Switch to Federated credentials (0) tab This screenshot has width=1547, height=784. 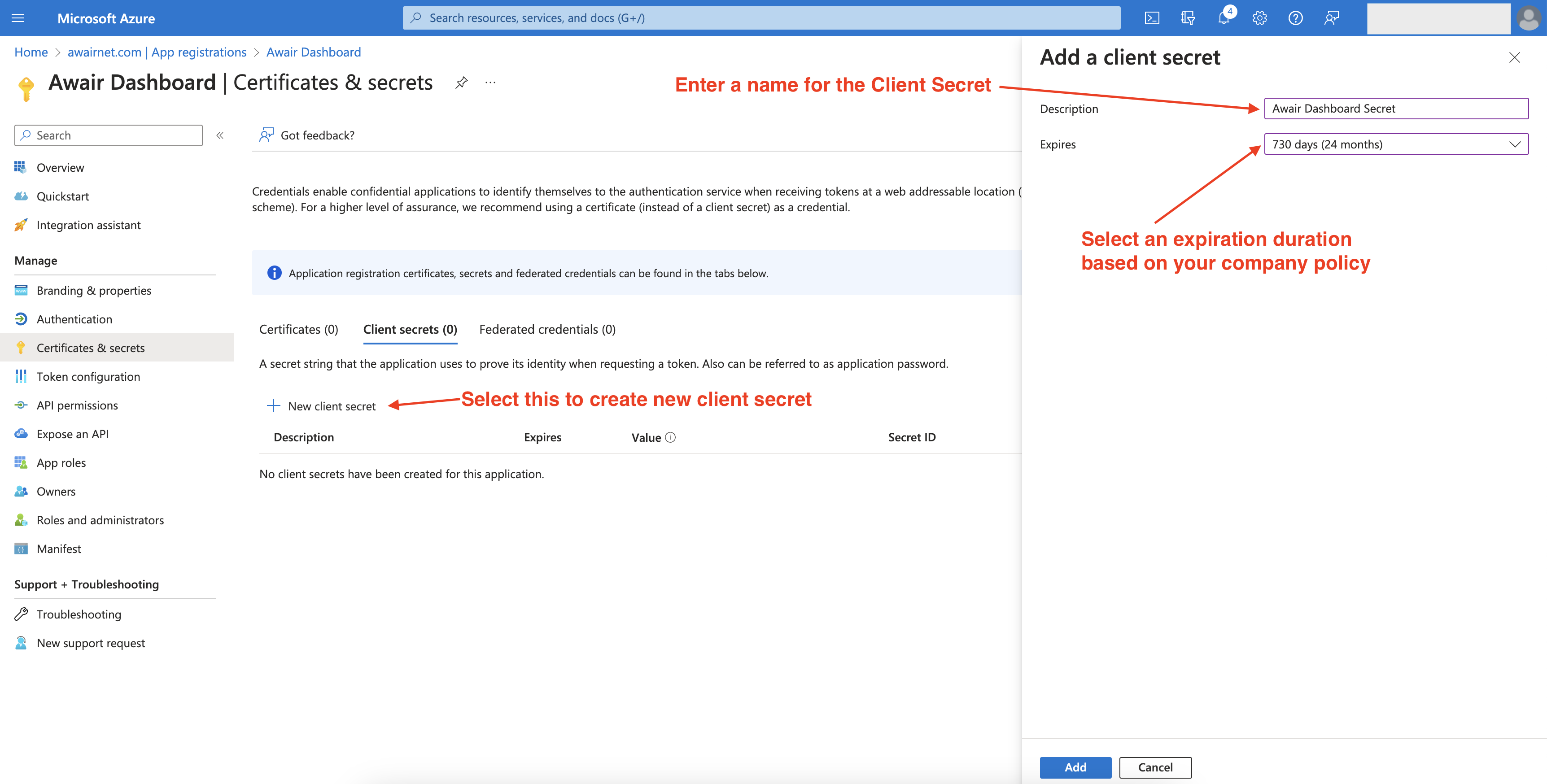pos(547,330)
